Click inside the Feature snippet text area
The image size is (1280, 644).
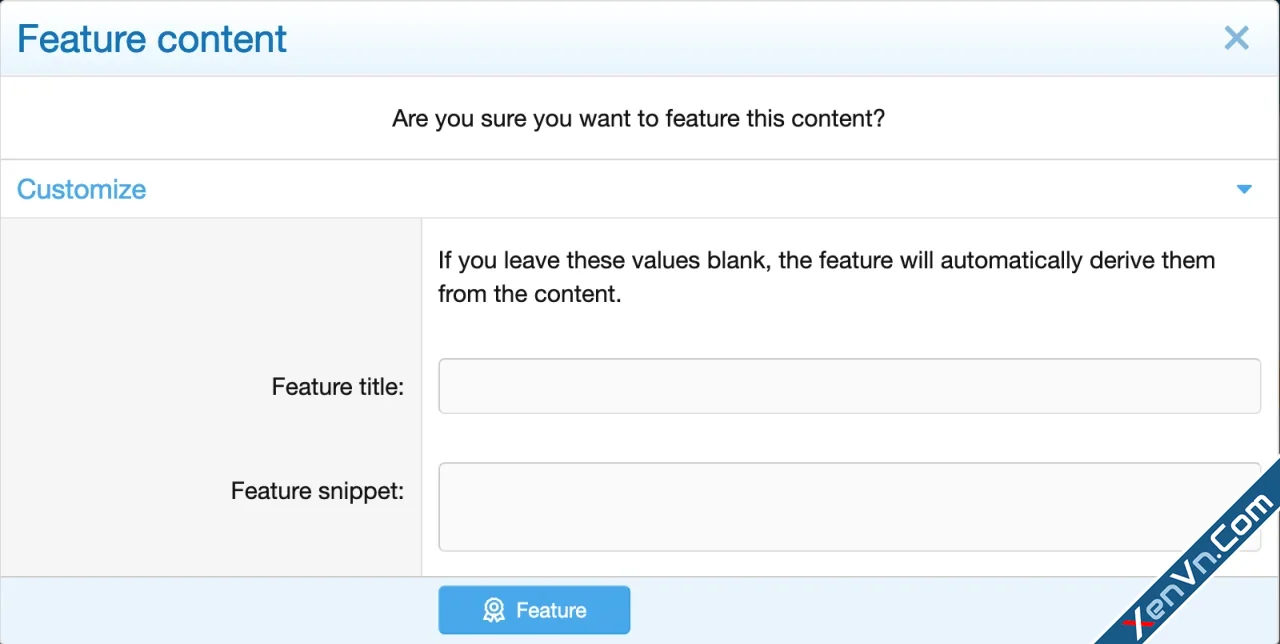click(849, 505)
